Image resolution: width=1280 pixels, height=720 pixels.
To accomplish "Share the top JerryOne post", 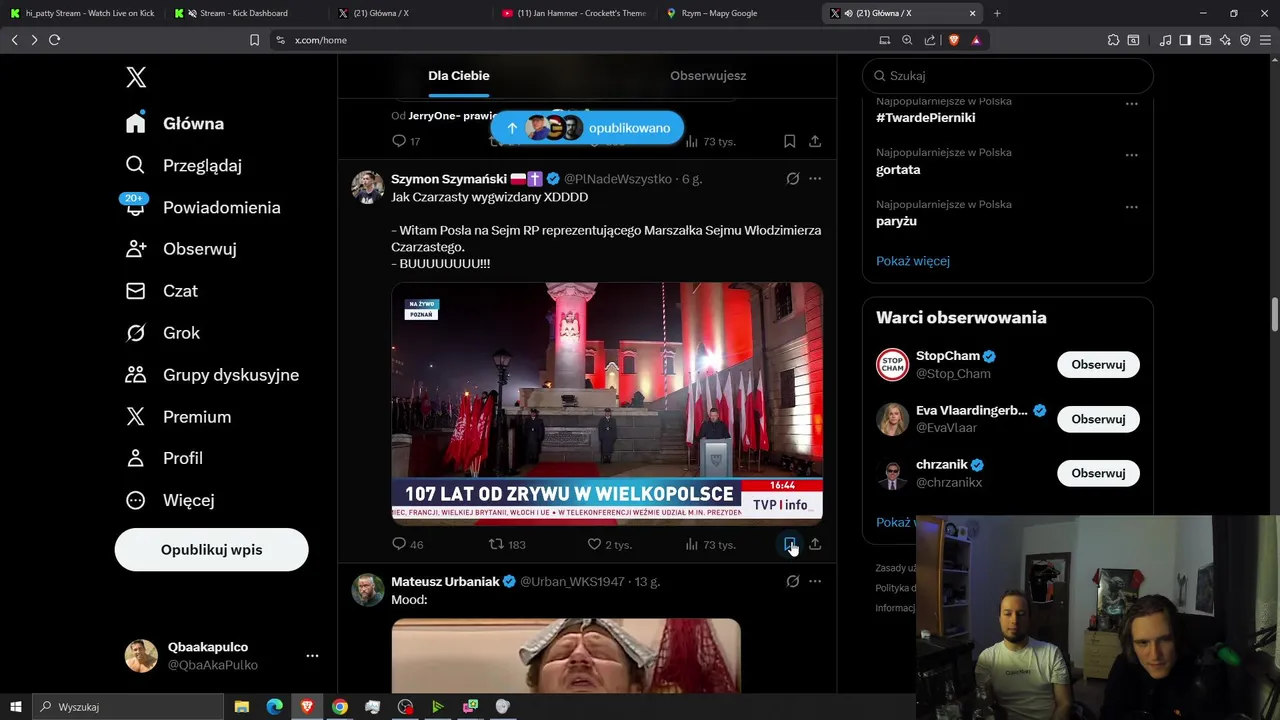I will tap(815, 141).
